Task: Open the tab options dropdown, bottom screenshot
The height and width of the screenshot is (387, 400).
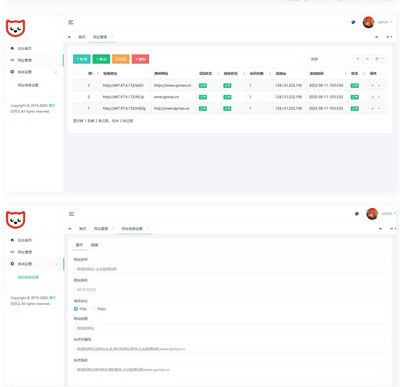Action: tap(393, 229)
